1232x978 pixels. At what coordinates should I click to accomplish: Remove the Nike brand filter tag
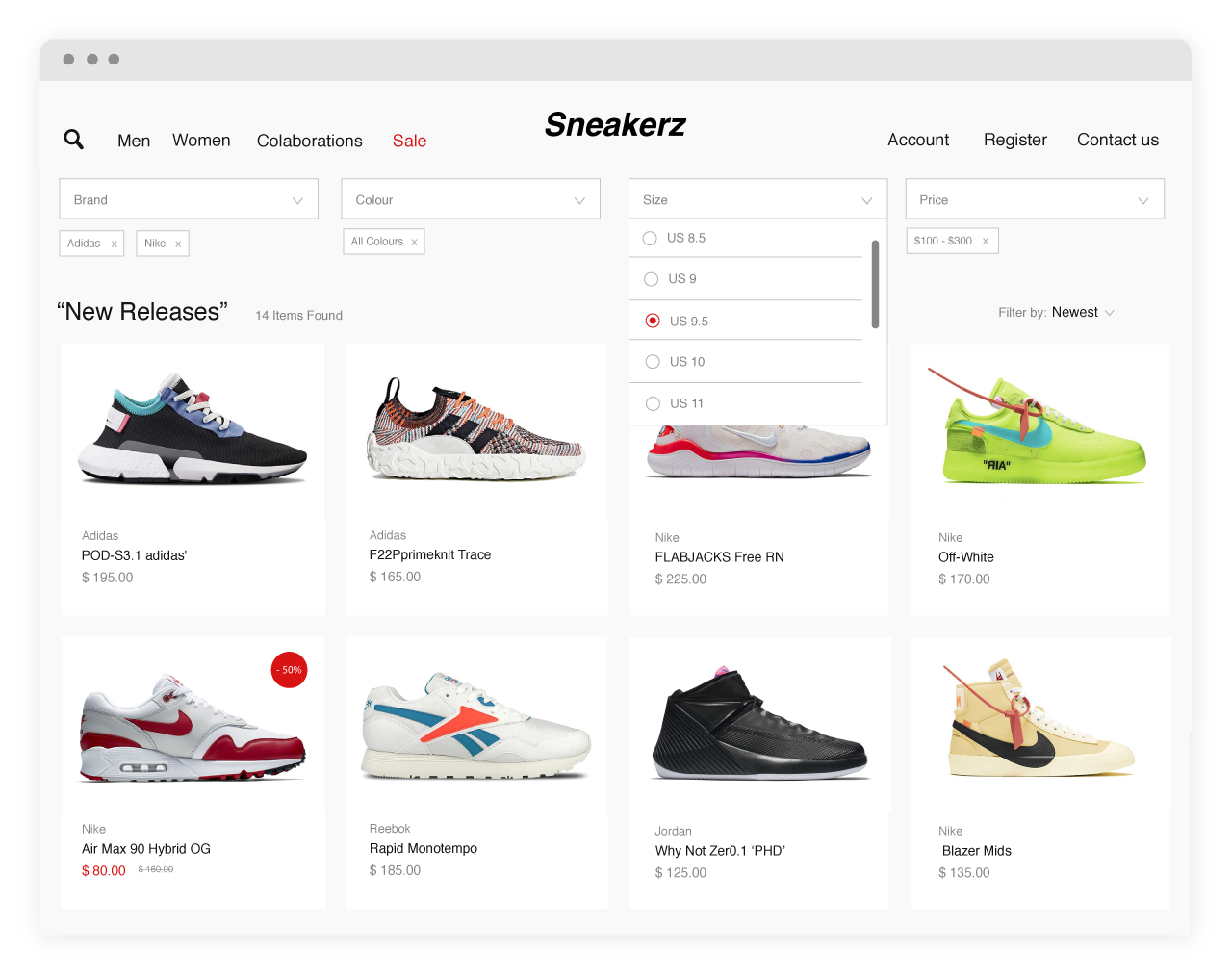point(178,244)
